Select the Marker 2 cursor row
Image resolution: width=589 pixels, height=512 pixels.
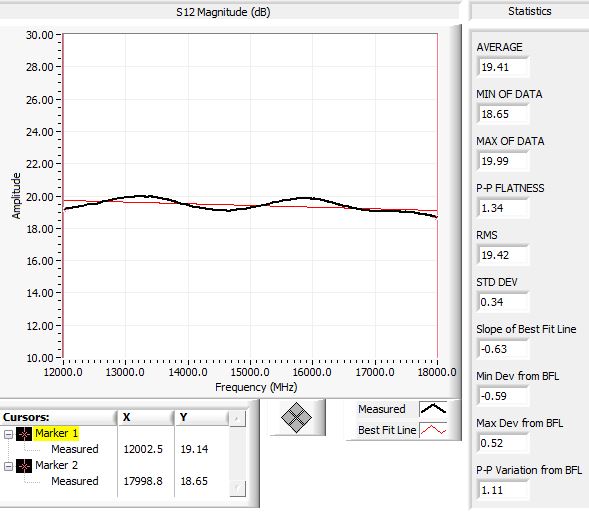click(56, 465)
